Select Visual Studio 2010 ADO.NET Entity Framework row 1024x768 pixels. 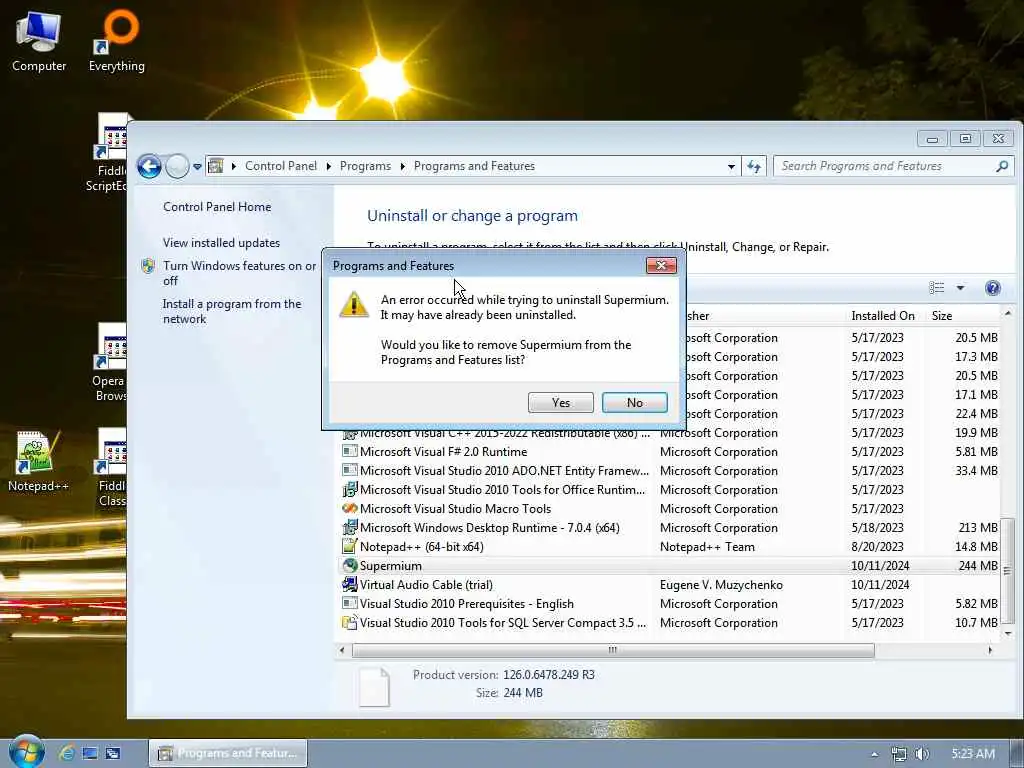[669, 470]
